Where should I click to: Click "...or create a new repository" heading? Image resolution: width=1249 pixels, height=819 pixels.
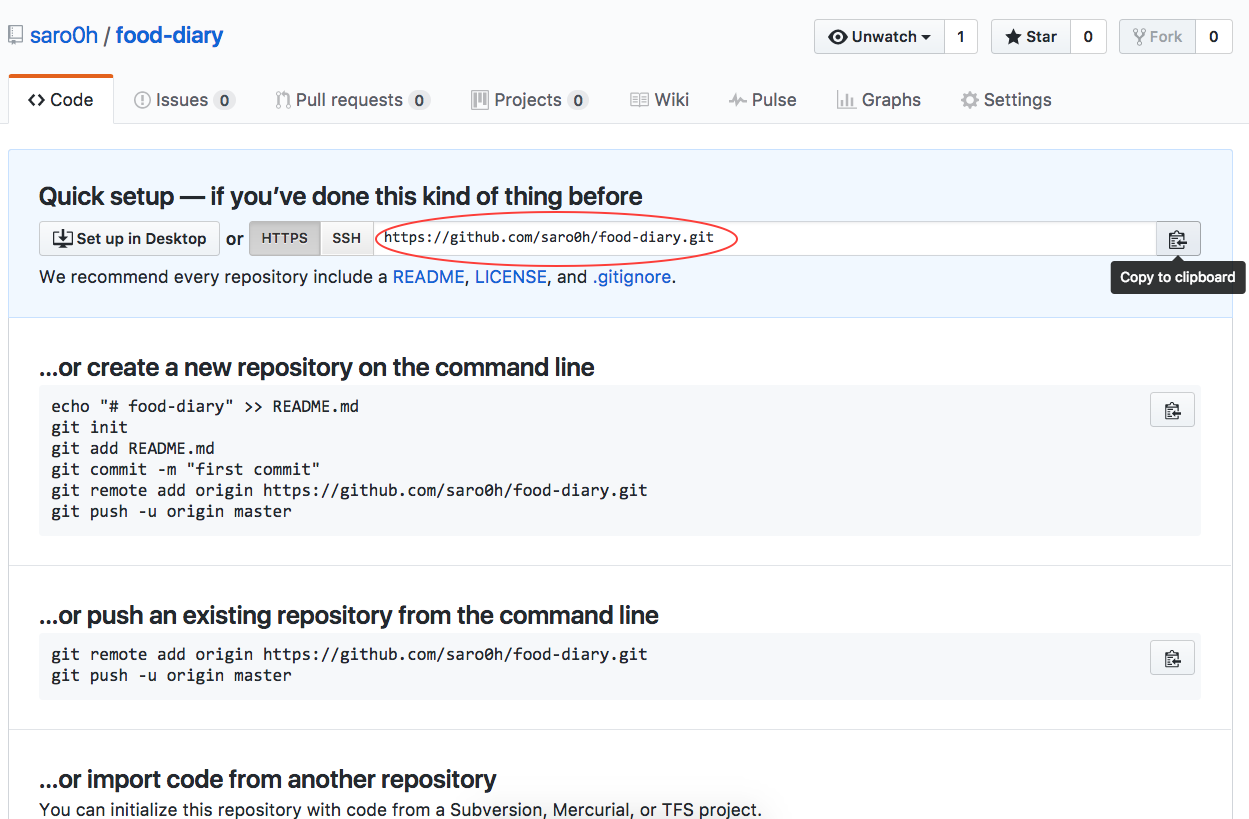pos(317,368)
